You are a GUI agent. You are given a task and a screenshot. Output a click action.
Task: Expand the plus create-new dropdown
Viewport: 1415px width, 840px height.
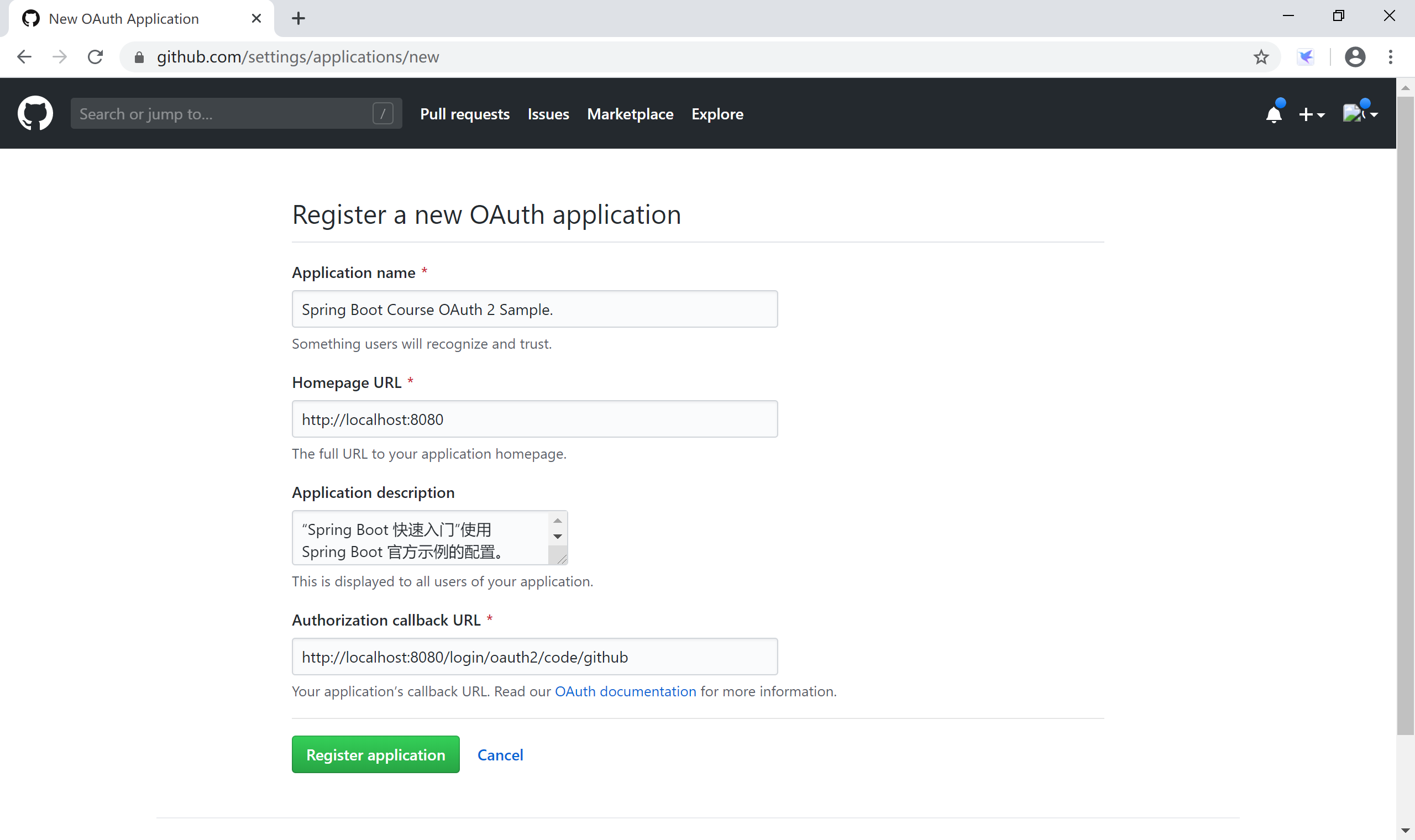click(x=1311, y=114)
